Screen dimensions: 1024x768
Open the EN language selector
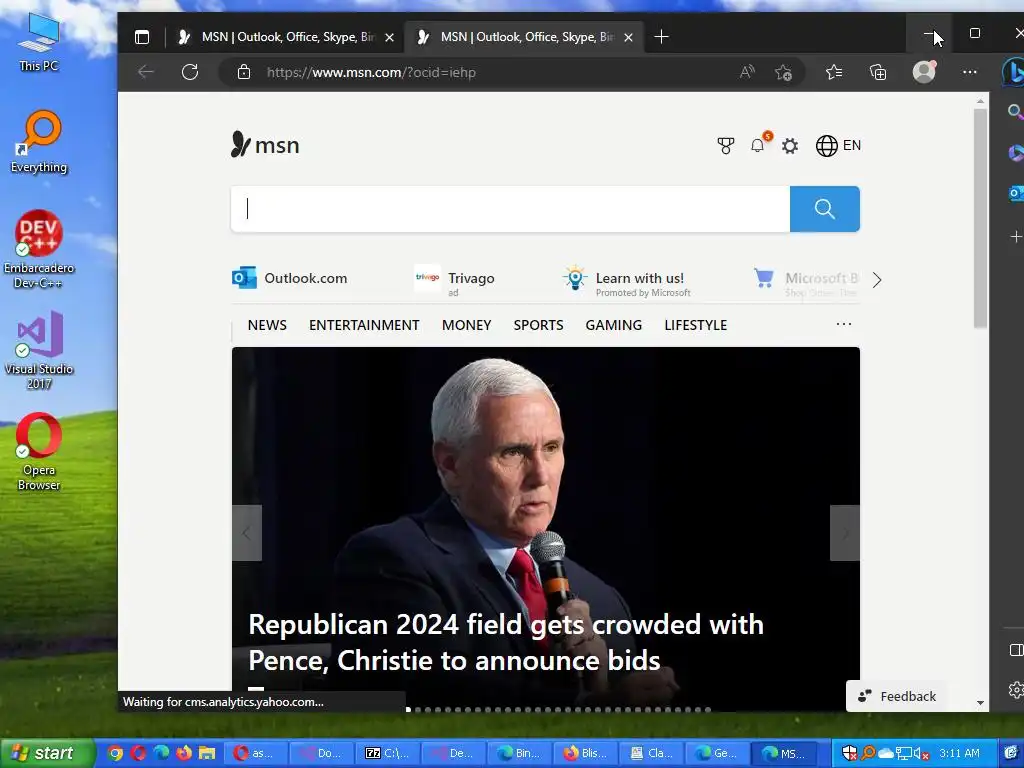(x=839, y=146)
